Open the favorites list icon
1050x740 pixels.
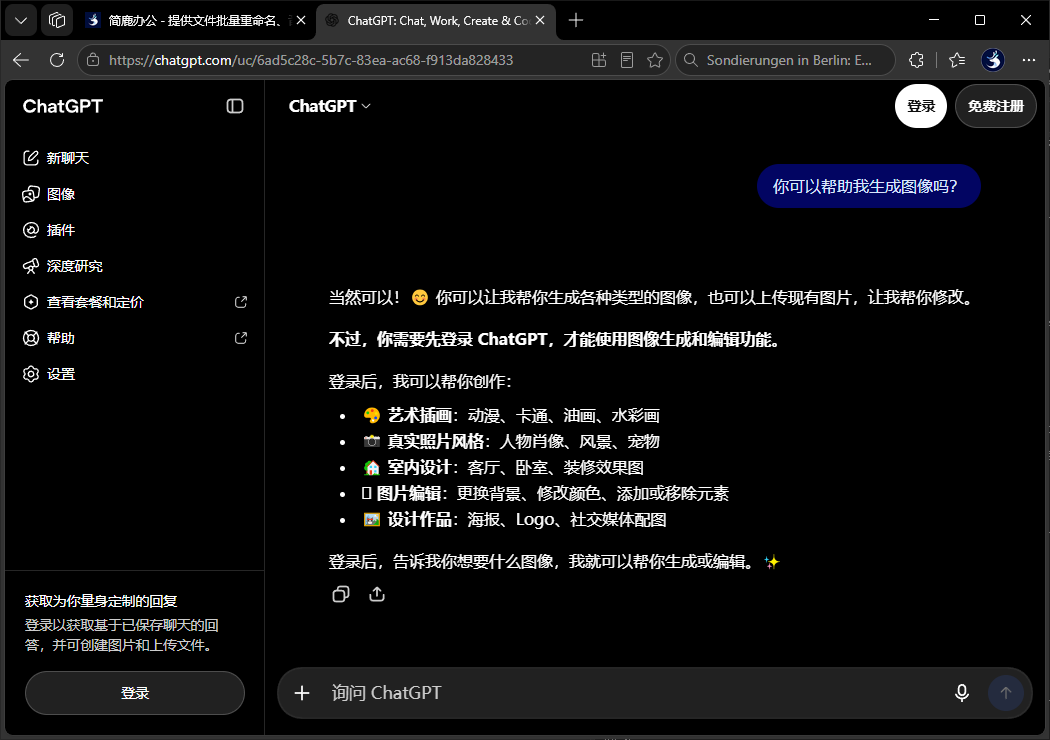(957, 60)
